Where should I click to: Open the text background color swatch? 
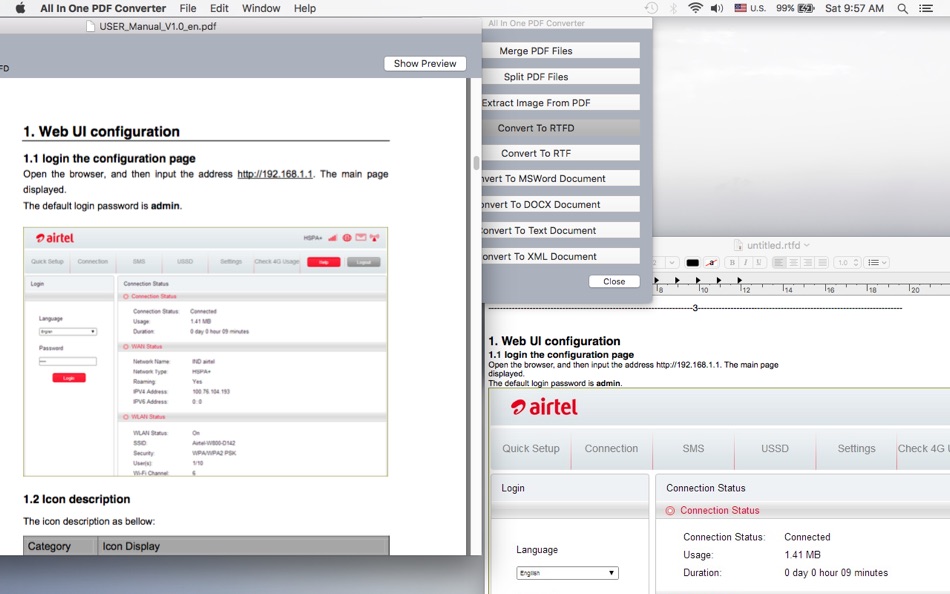711,262
